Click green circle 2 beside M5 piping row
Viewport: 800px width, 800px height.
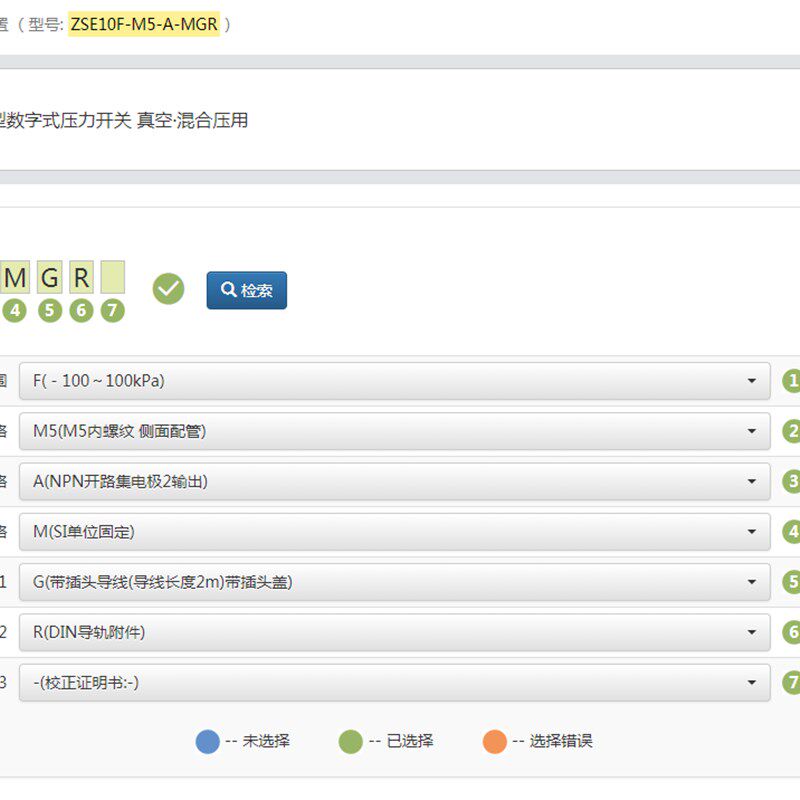tap(791, 431)
